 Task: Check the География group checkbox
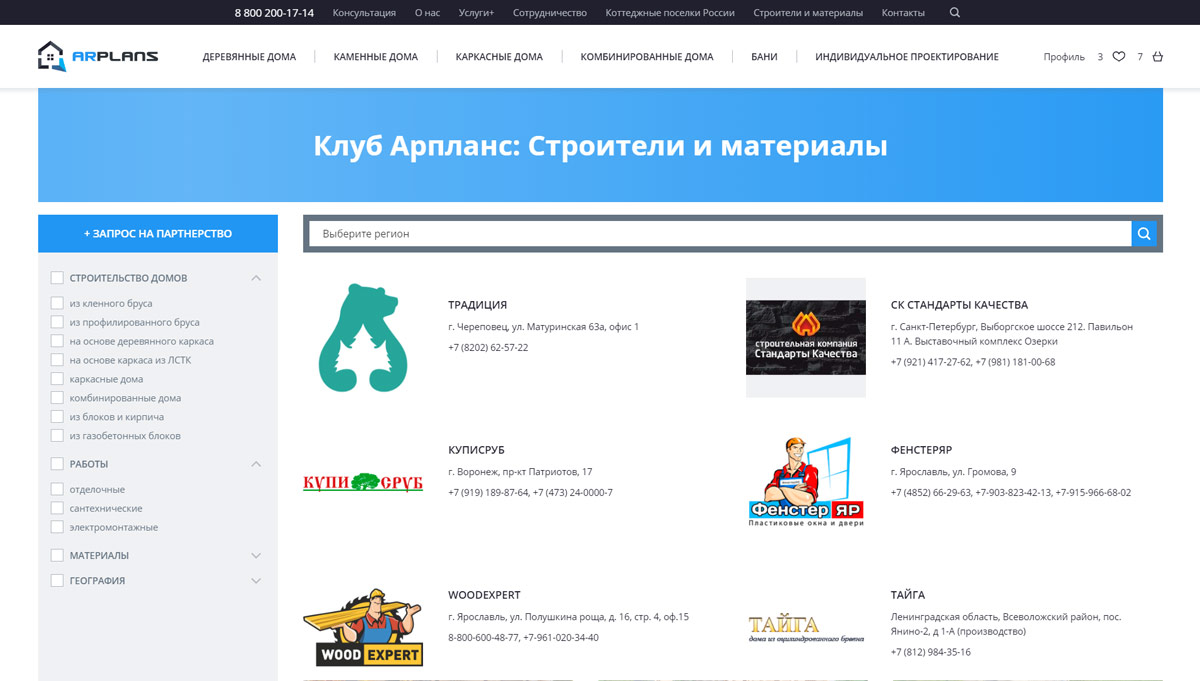[57, 580]
